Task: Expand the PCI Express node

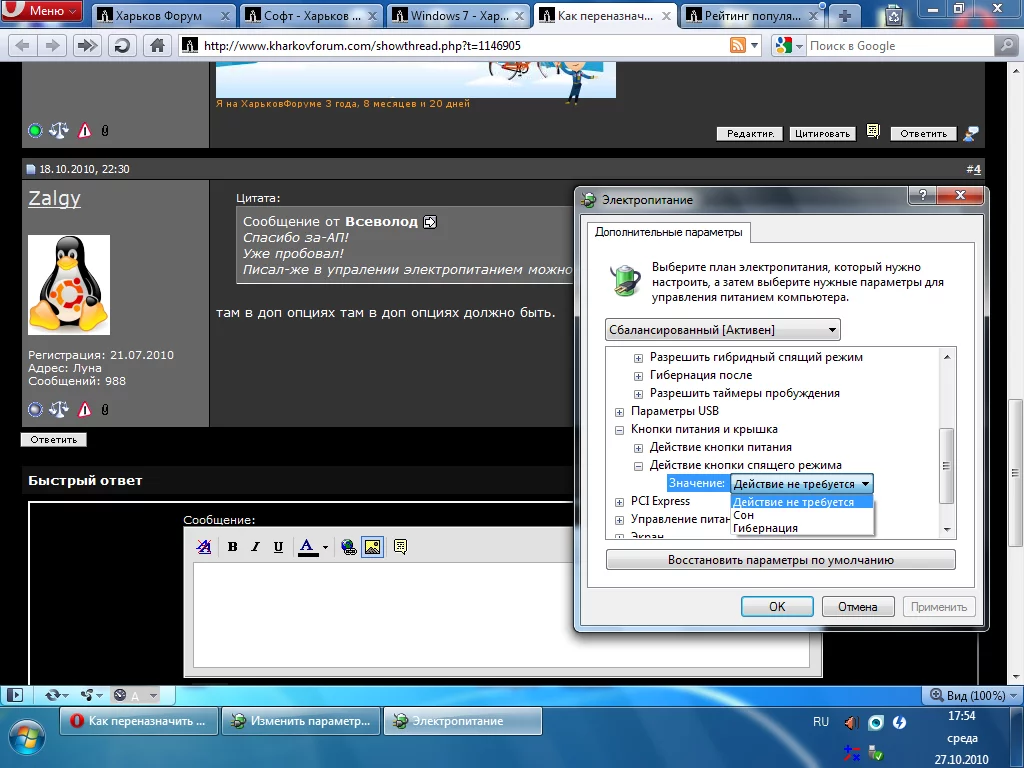Action: pyautogui.click(x=619, y=502)
